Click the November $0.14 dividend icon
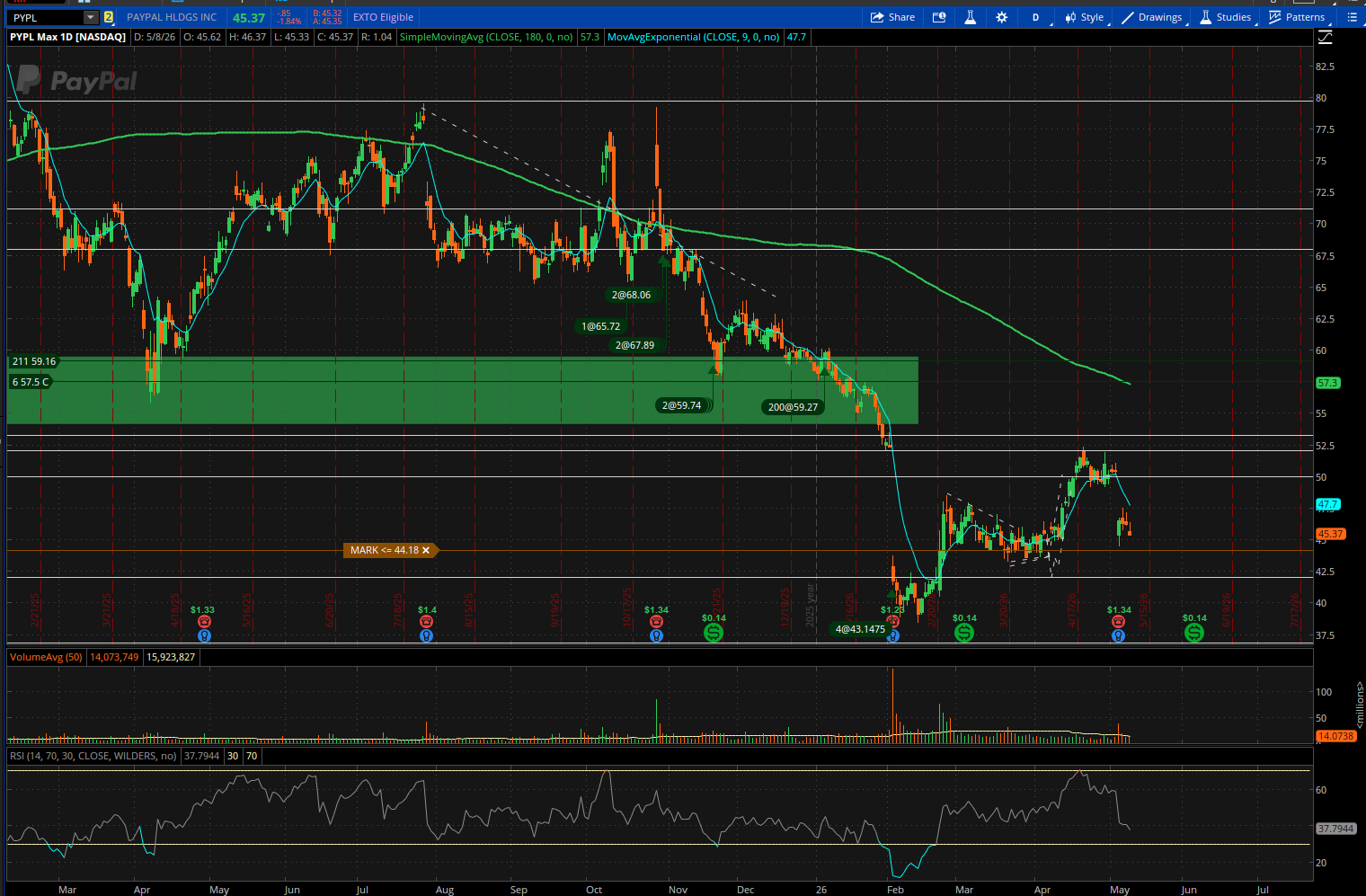Image resolution: width=1366 pixels, height=896 pixels. click(714, 633)
